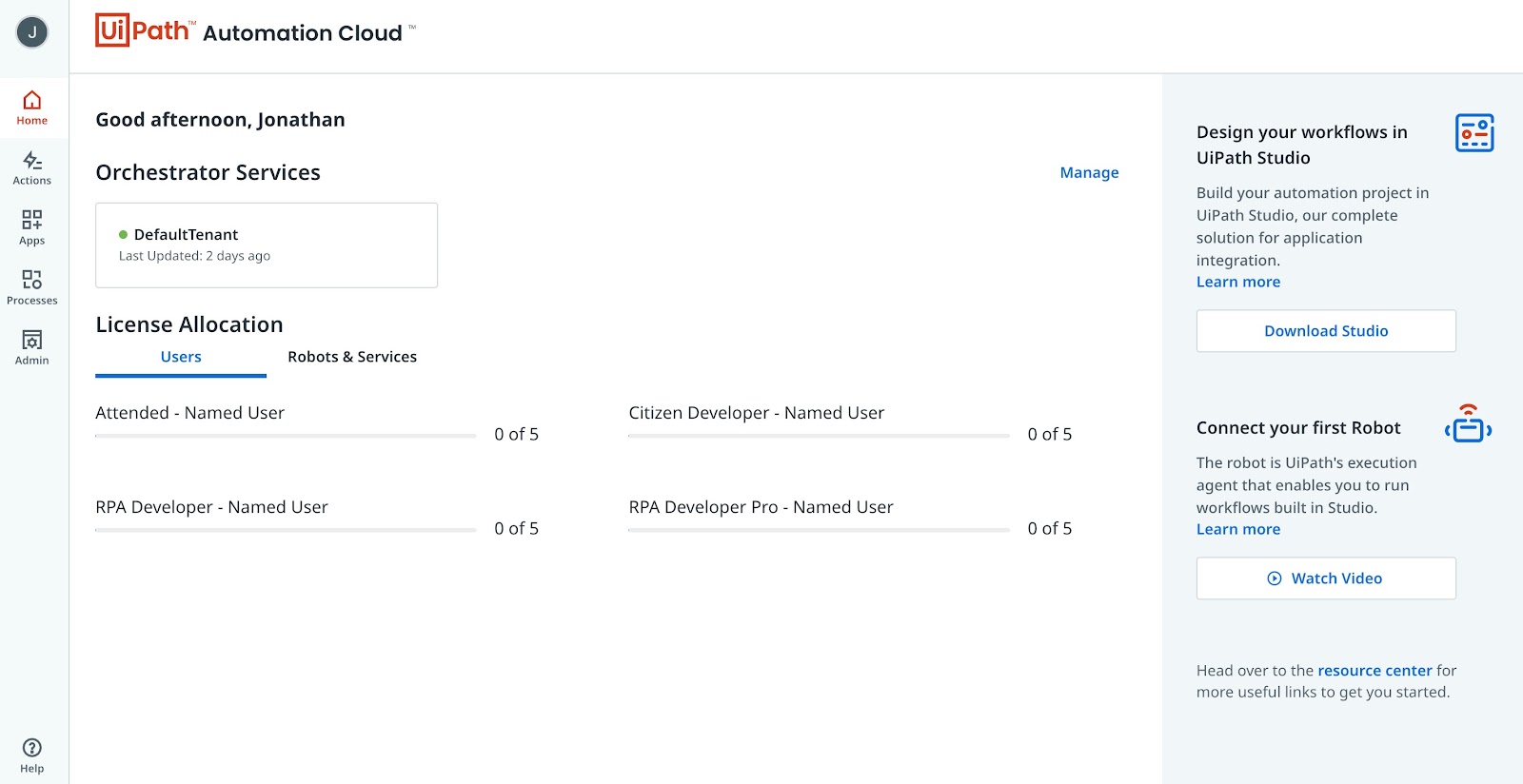Click the Manage link
Viewport: 1523px width, 784px height.
tap(1089, 172)
